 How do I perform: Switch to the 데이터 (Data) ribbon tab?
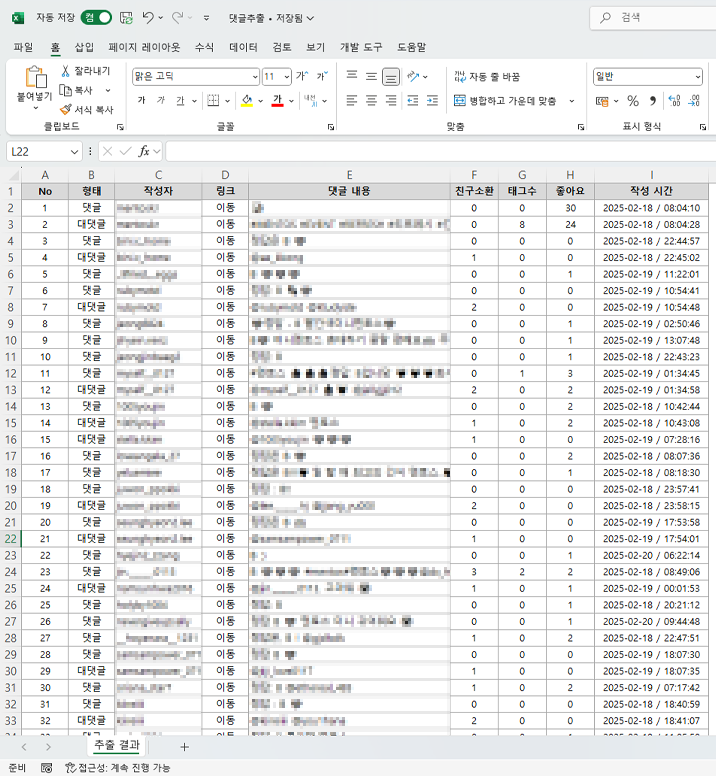pos(243,47)
